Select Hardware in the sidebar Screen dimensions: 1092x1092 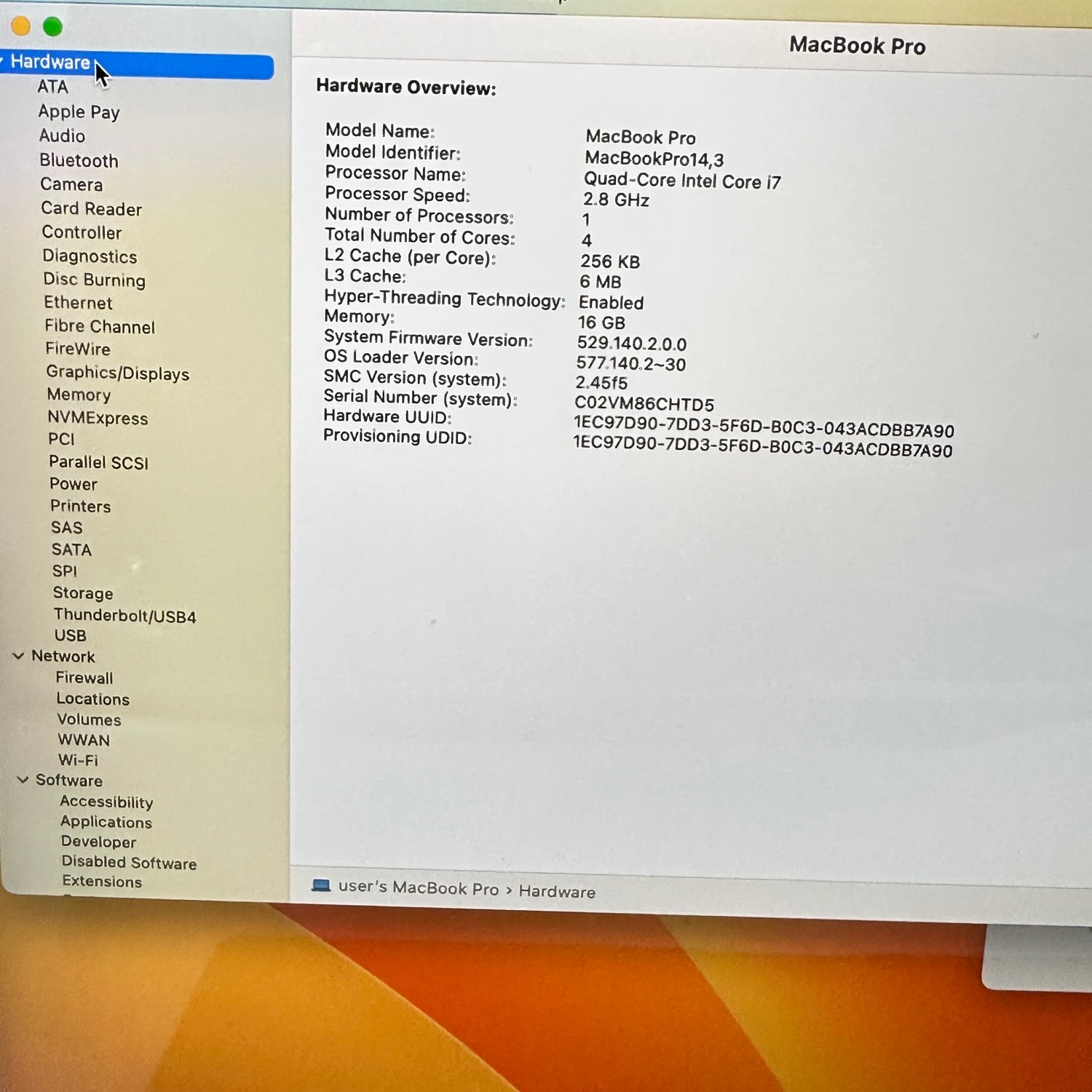136,64
